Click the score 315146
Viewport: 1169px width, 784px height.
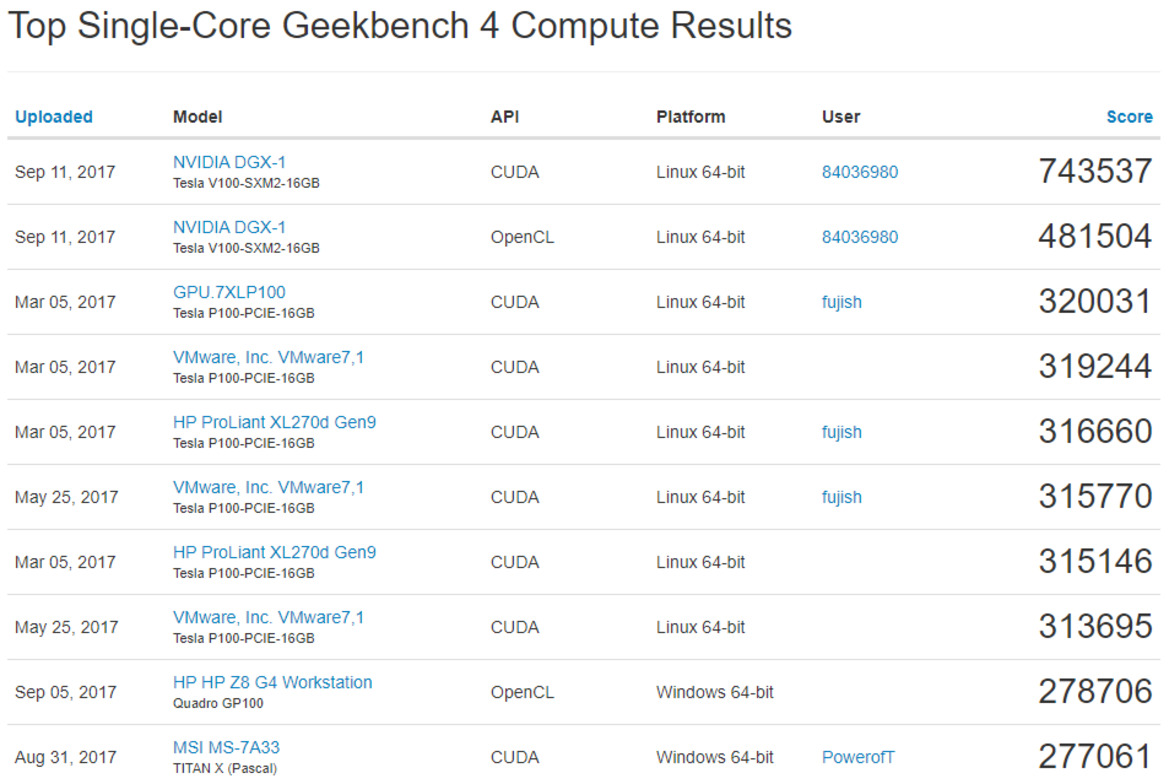(1095, 561)
